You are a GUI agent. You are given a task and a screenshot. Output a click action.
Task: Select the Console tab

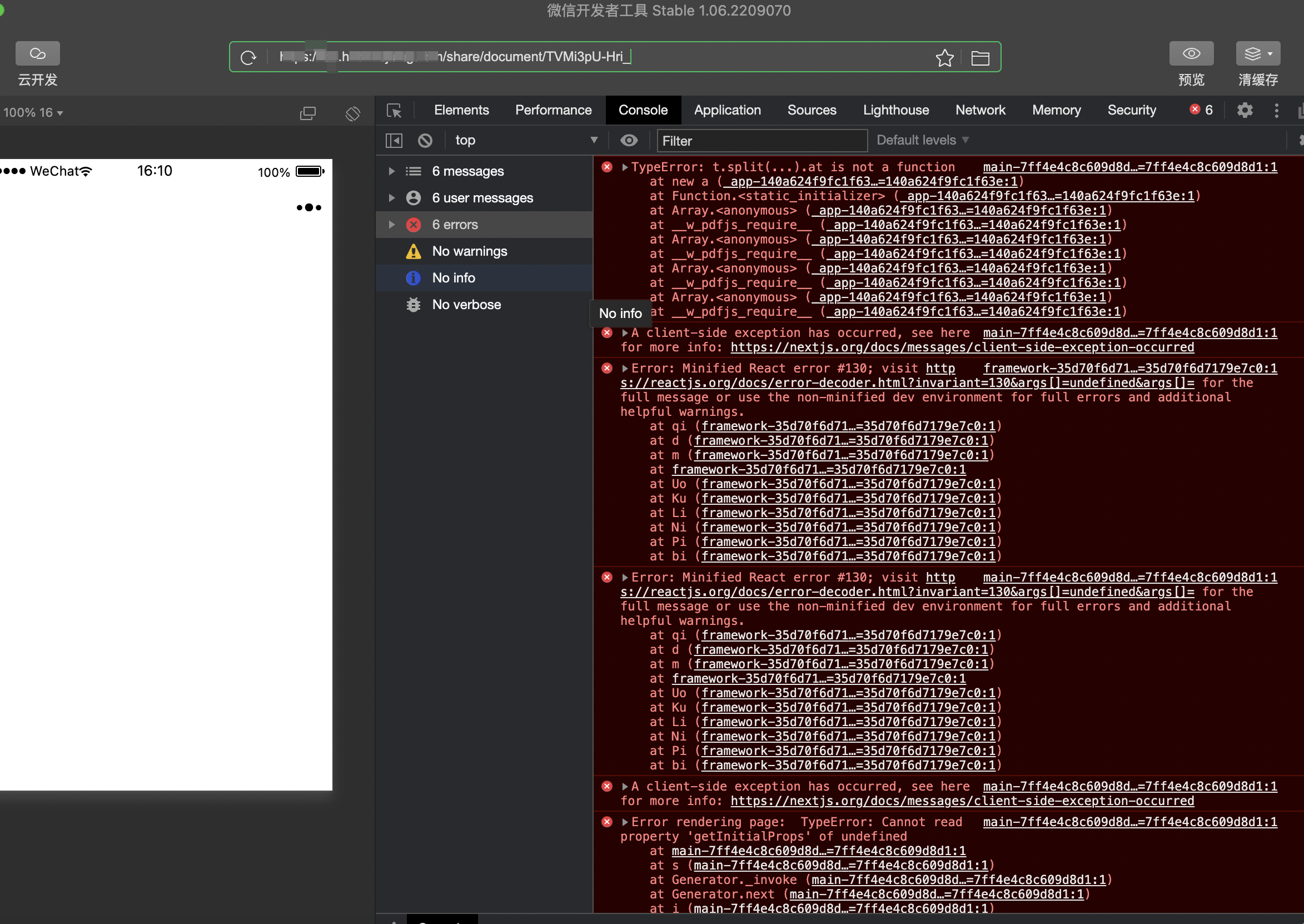643,111
